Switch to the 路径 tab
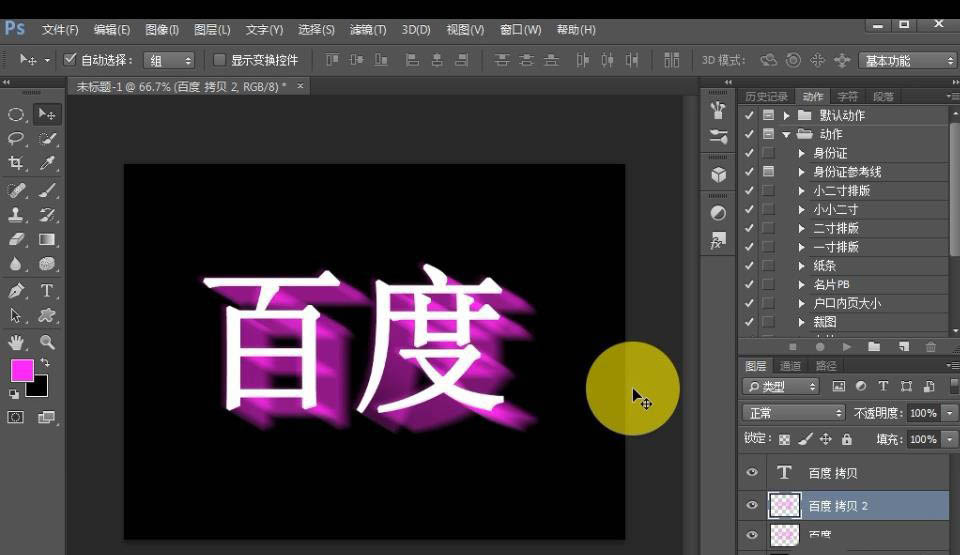960x555 pixels. tap(826, 366)
